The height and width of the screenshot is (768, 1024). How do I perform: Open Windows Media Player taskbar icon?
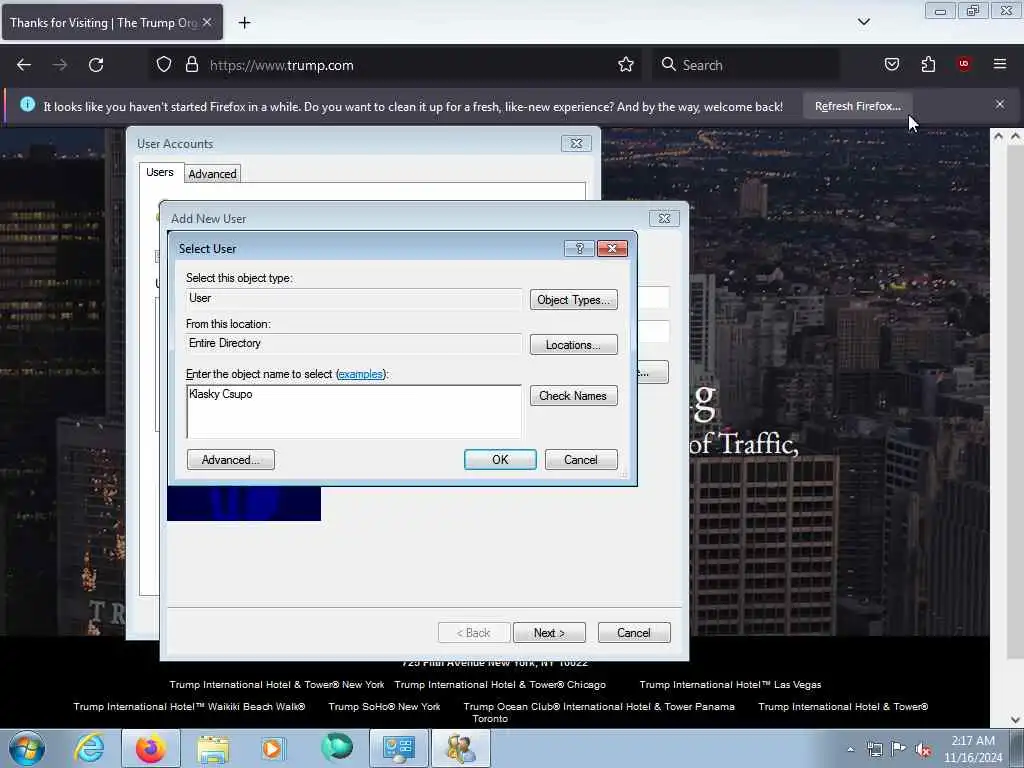pyautogui.click(x=274, y=748)
